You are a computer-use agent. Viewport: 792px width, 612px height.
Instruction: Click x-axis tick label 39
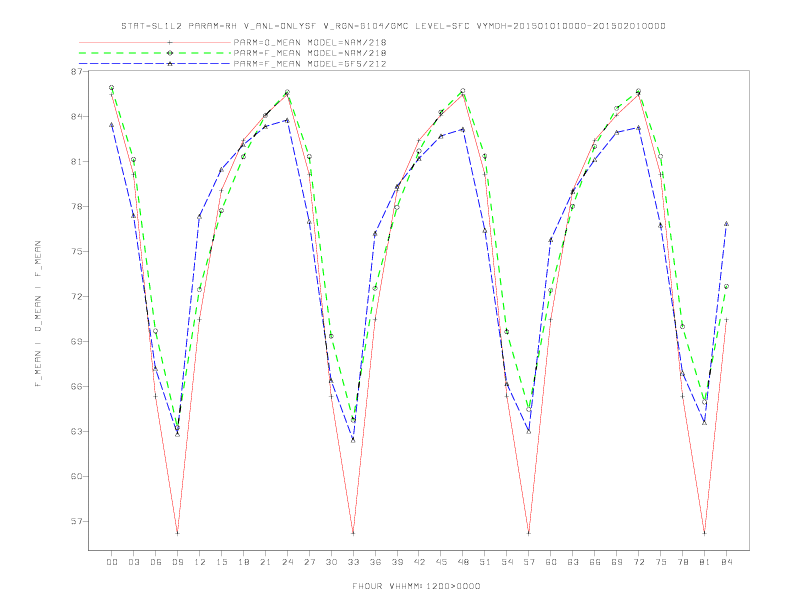tap(397, 562)
